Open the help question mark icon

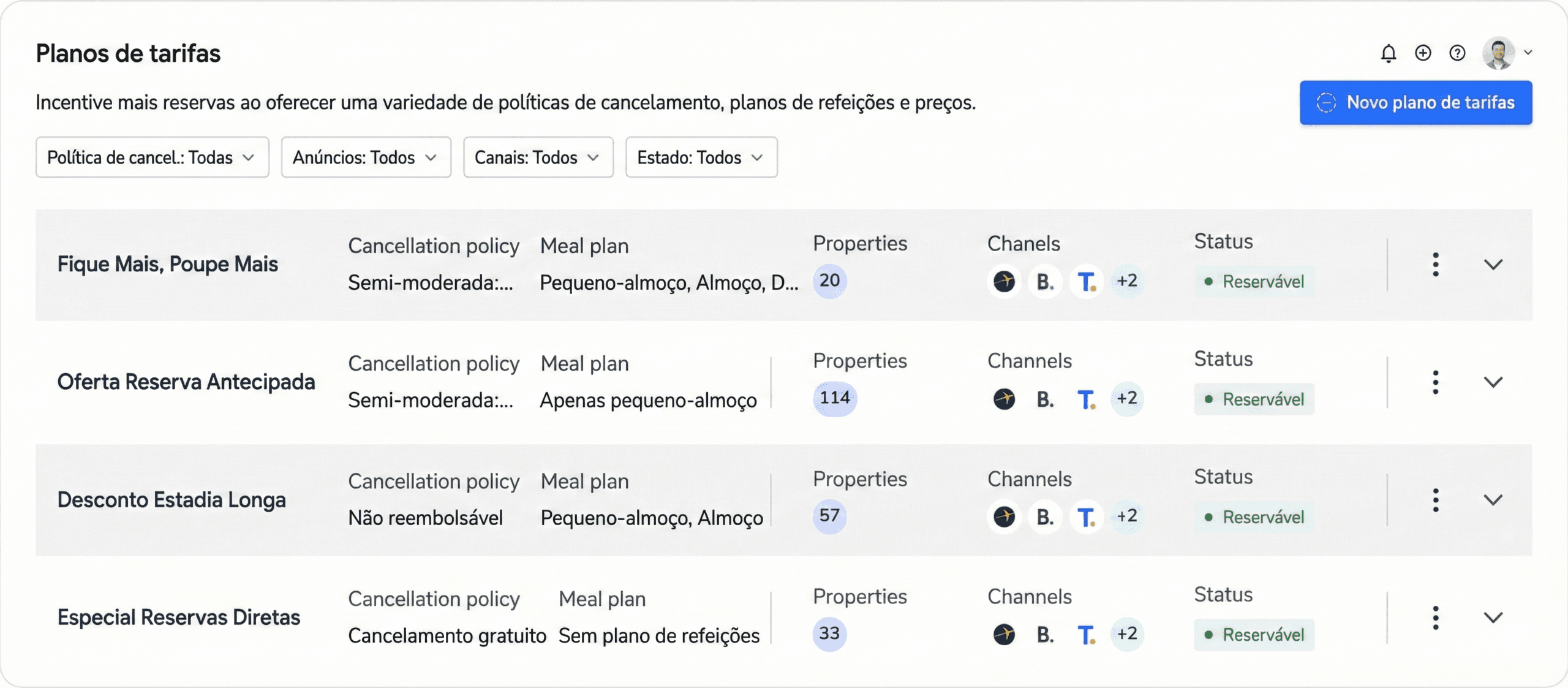coord(1458,53)
